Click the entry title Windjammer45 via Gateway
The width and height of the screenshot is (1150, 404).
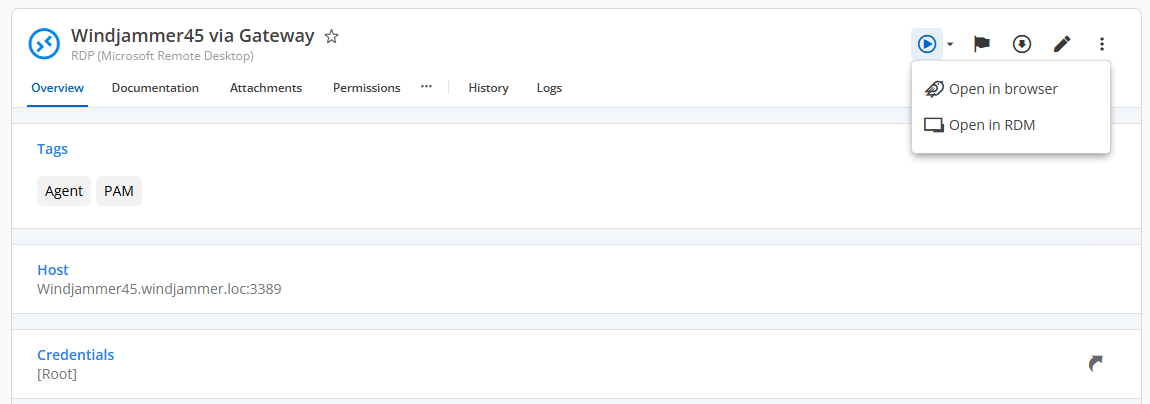tap(193, 35)
